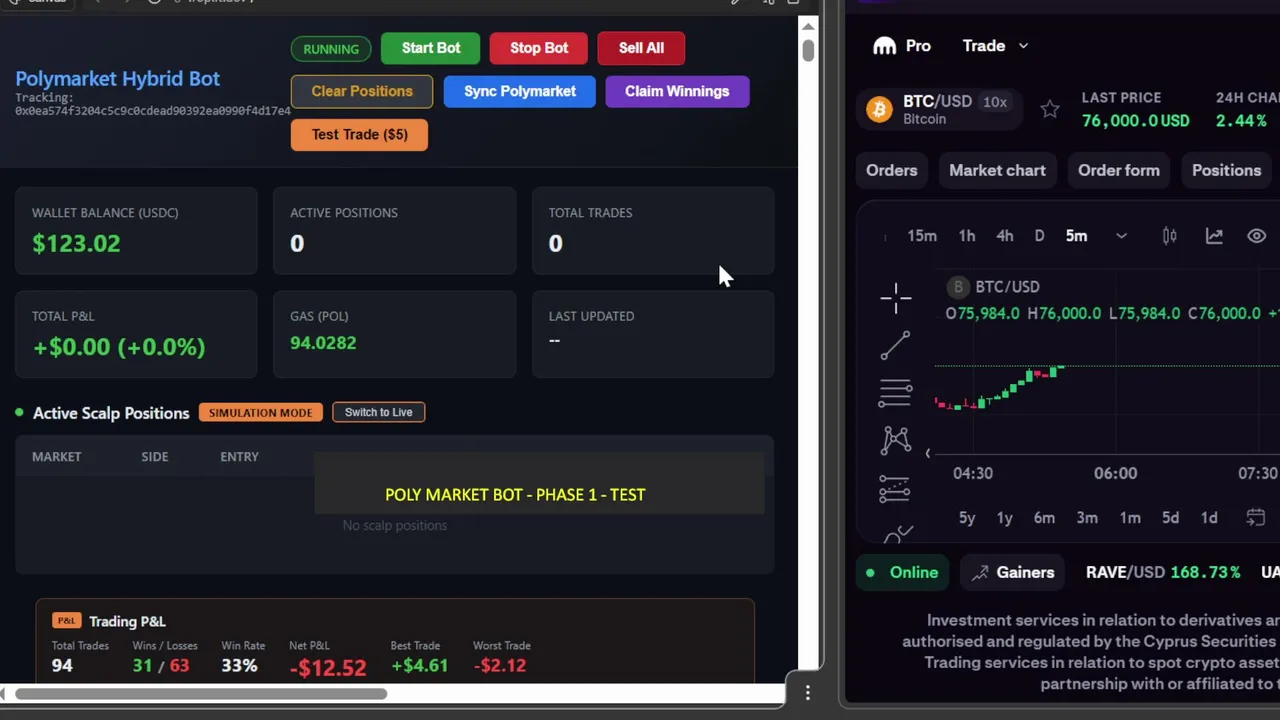Open the Market chart tab
1280x720 pixels.
(997, 170)
